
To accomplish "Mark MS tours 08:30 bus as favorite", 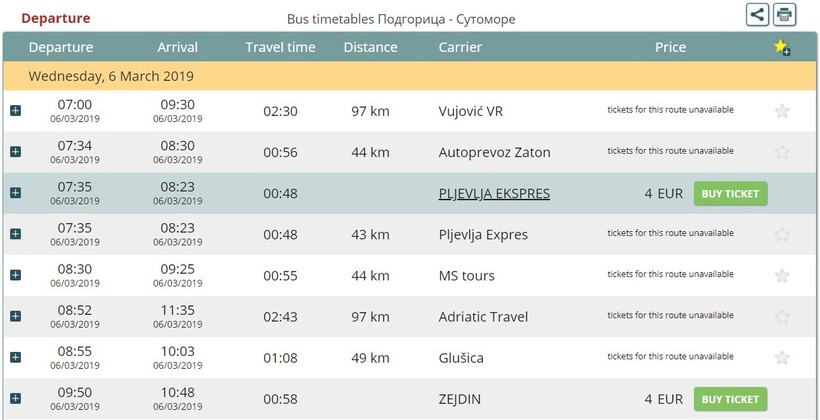I will [x=782, y=276].
